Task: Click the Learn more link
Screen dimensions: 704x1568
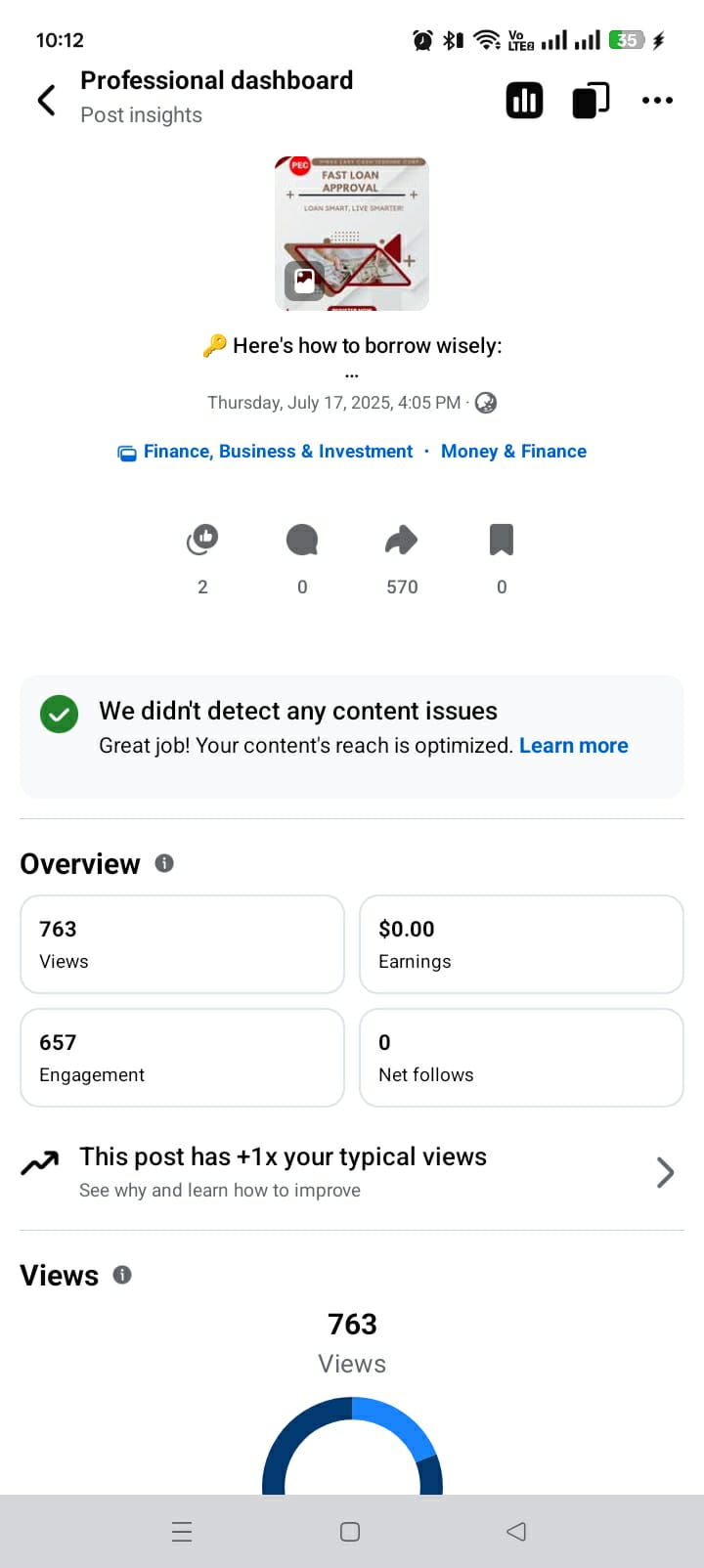Action: coord(573,746)
